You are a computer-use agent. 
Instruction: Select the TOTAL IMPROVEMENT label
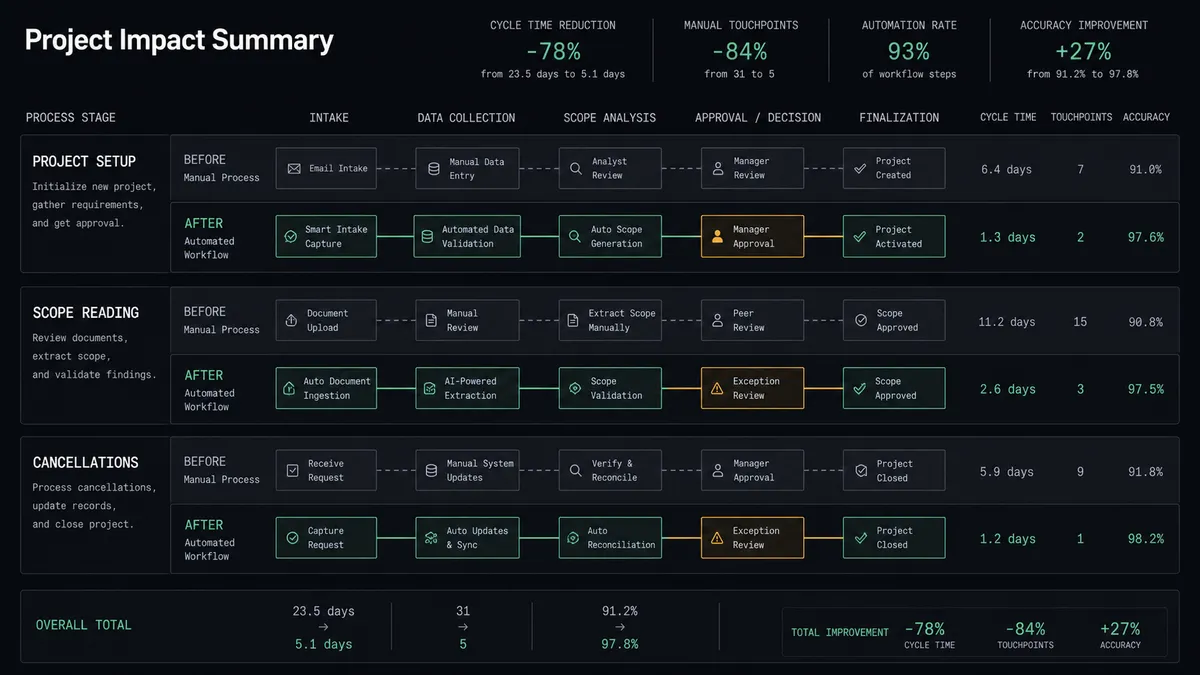(840, 632)
